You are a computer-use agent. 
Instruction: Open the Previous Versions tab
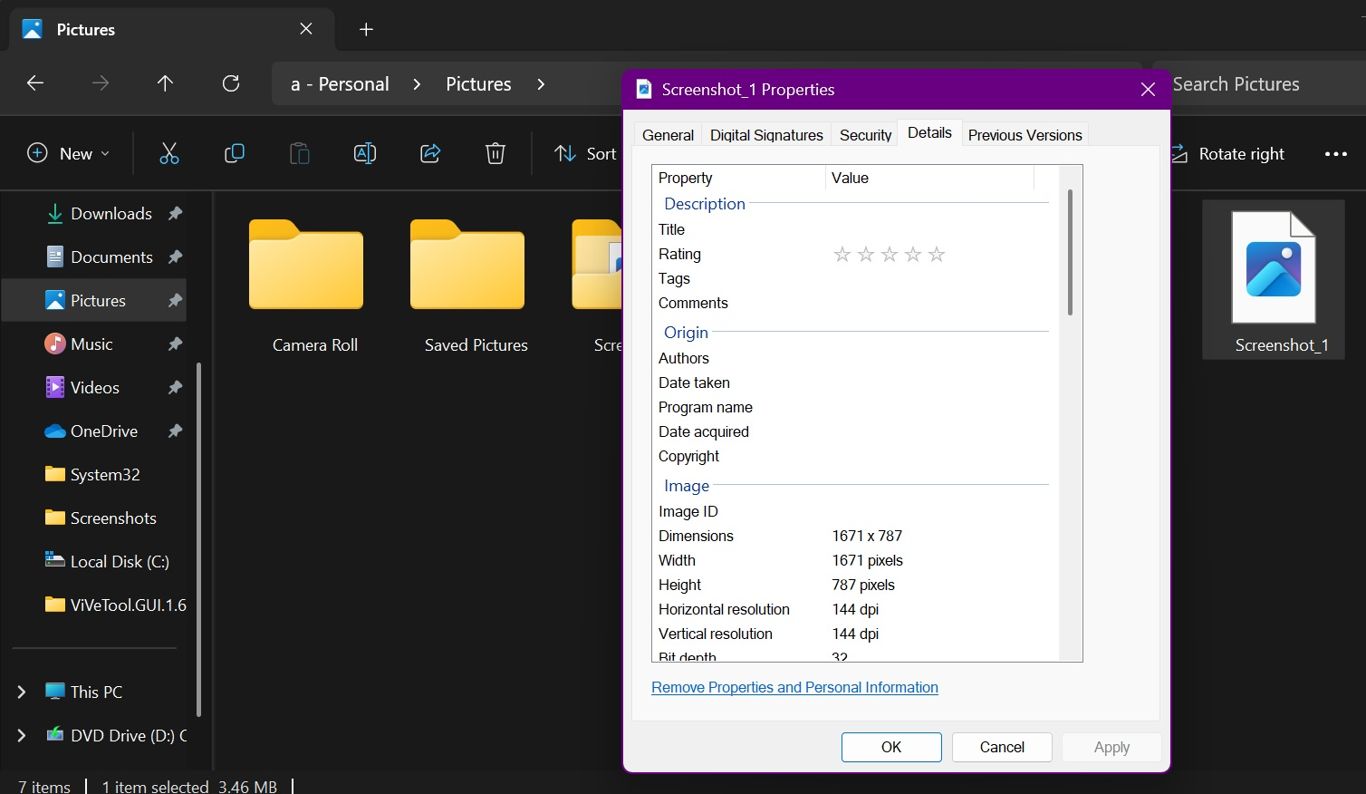pyautogui.click(x=1024, y=134)
